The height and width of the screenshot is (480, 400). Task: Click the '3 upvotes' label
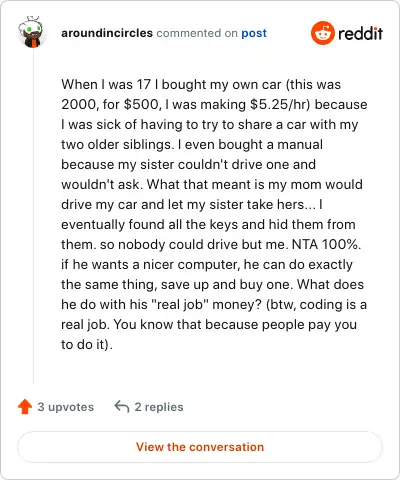coord(66,407)
